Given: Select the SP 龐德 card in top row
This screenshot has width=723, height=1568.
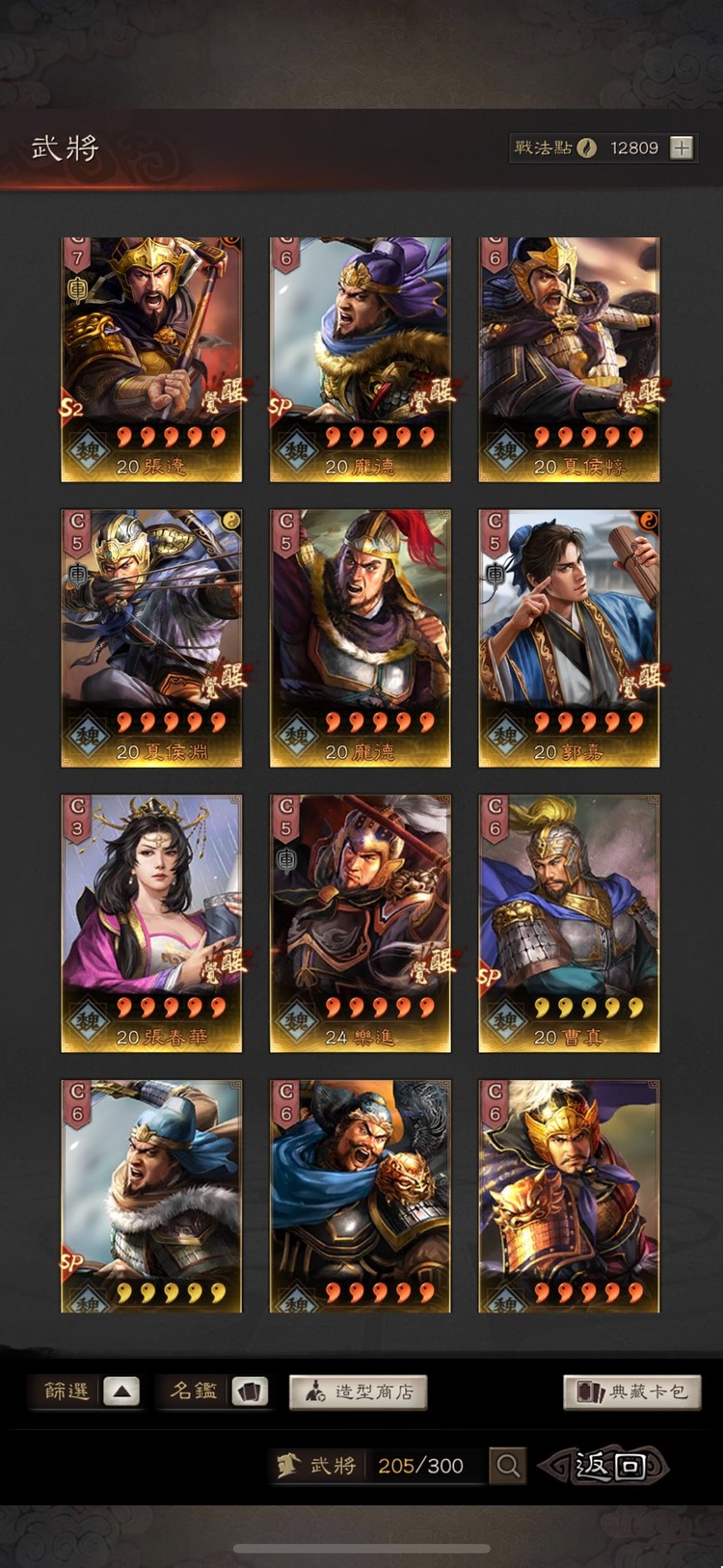Looking at the screenshot, I should pos(360,360).
